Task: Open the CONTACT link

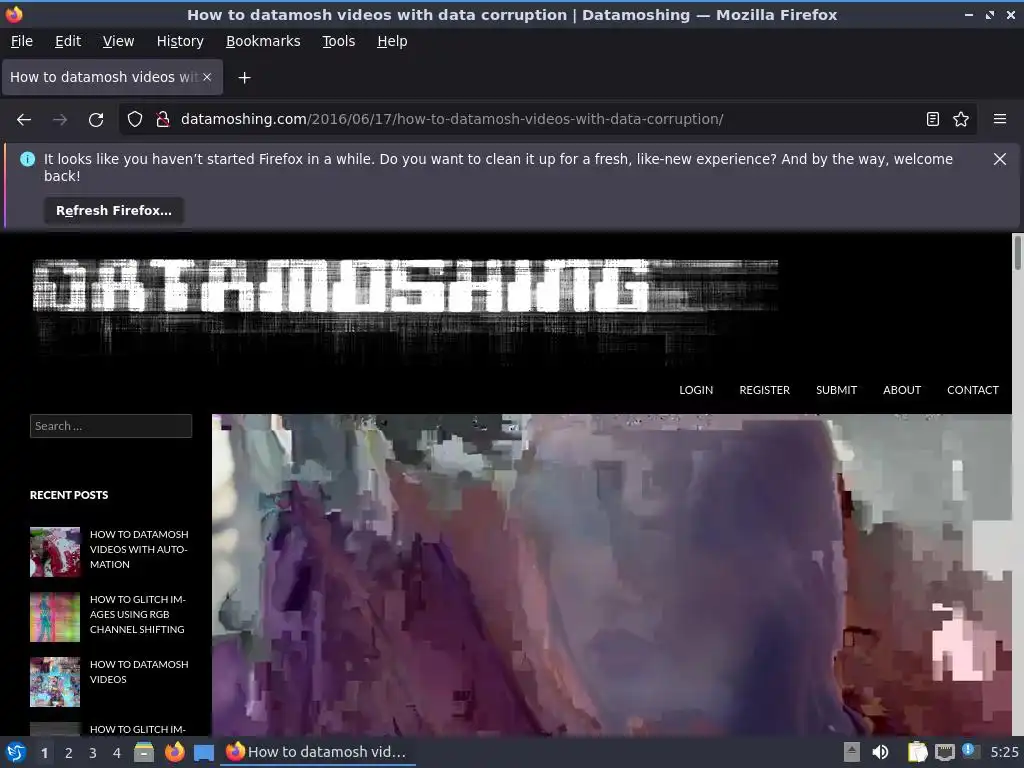Action: [972, 390]
